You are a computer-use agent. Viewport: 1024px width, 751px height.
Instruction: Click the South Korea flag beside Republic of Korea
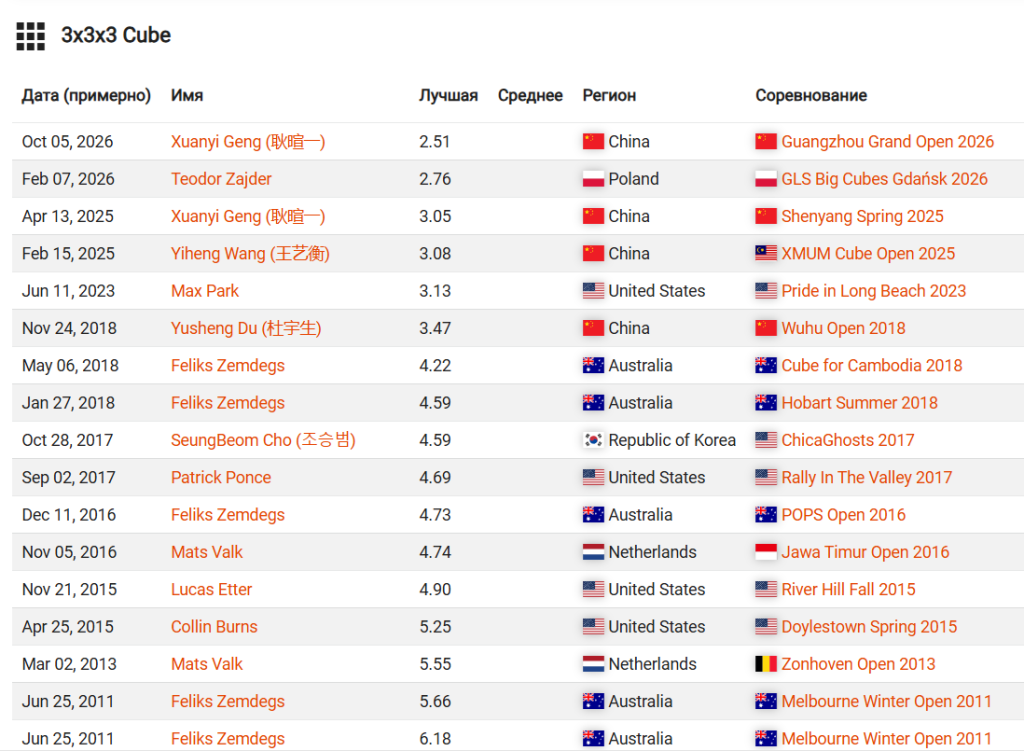point(594,440)
